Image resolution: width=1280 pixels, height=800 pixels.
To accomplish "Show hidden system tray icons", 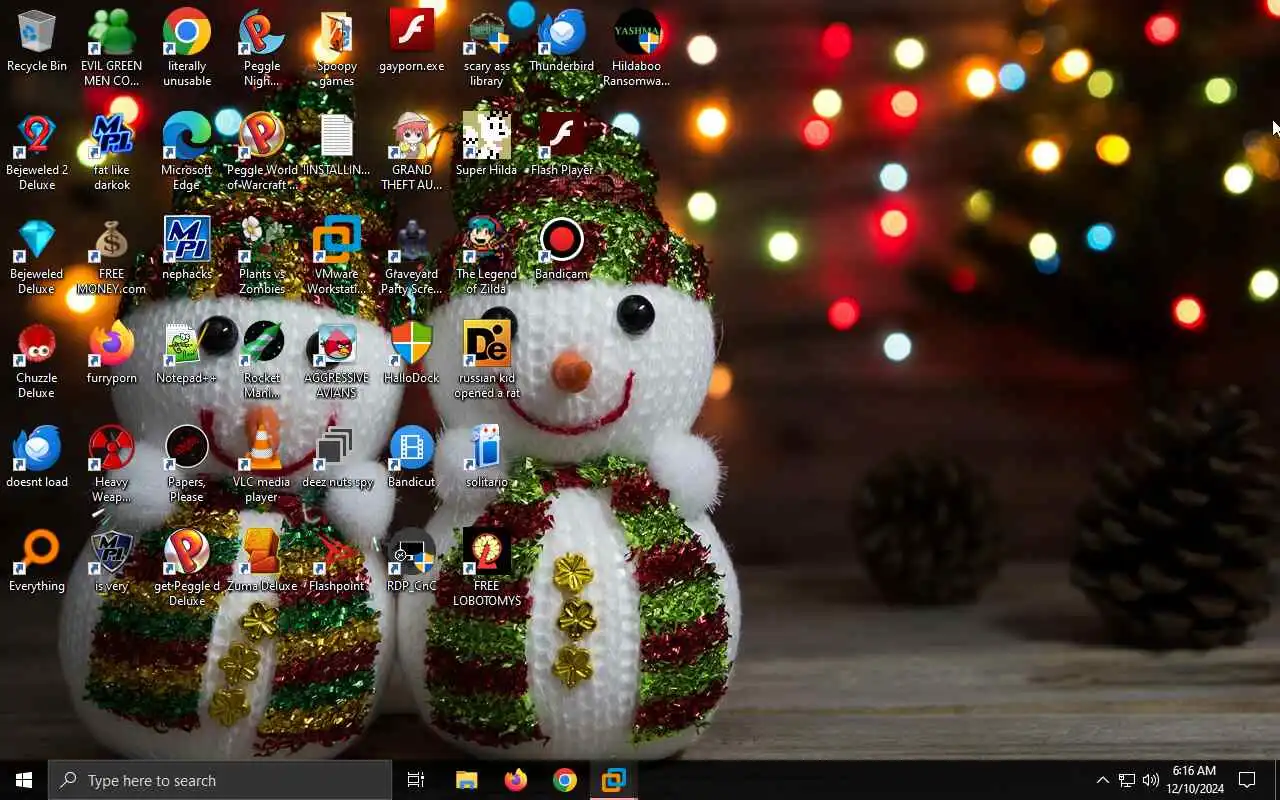I will (1102, 780).
